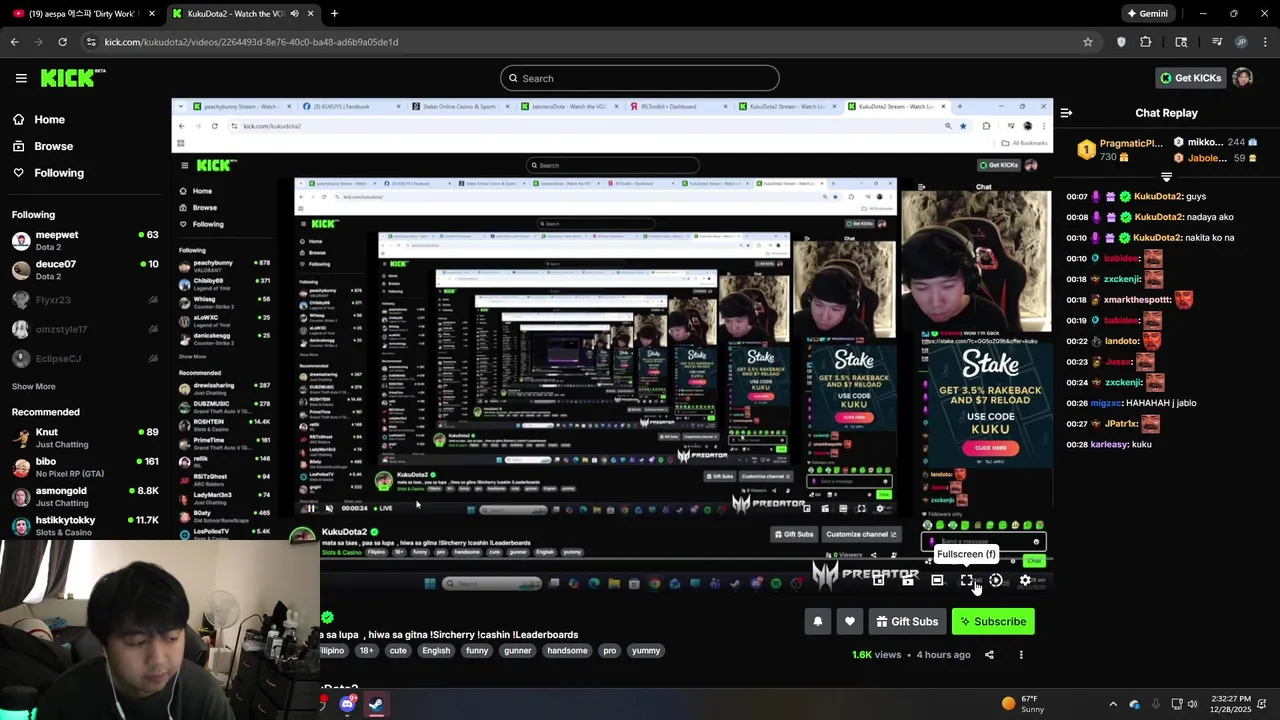This screenshot has width=1280, height=720.
Task: Click the handsome tag
Action: pos(567,651)
